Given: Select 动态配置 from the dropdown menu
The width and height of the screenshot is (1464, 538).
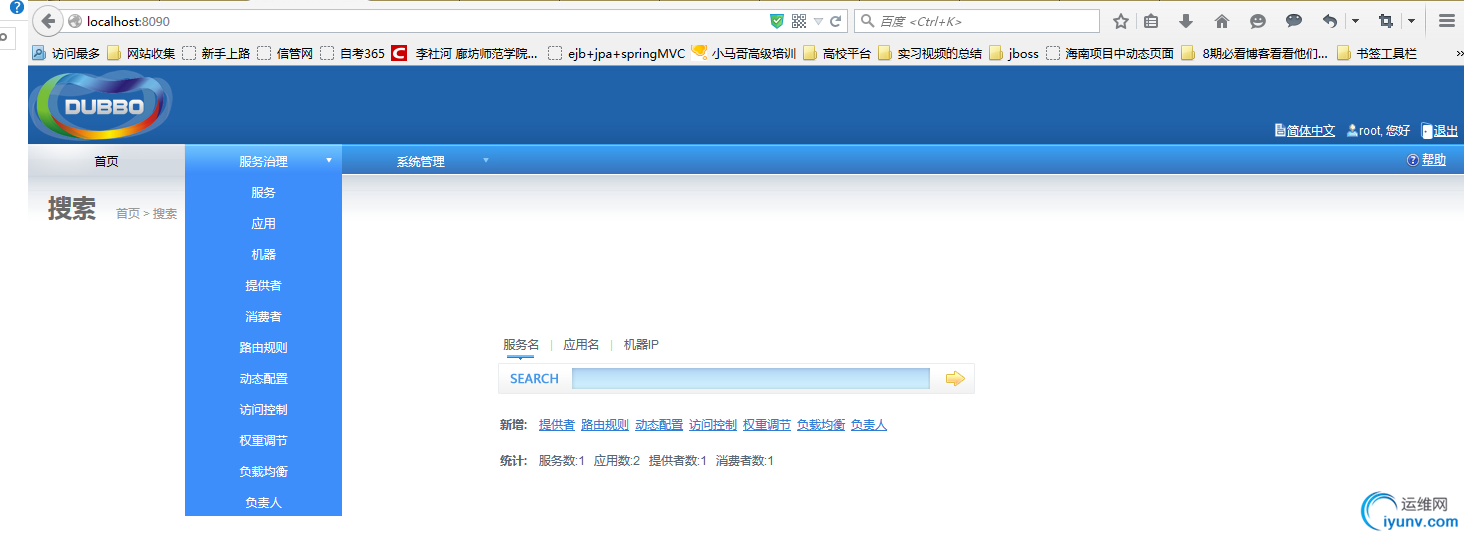Looking at the screenshot, I should [263, 378].
